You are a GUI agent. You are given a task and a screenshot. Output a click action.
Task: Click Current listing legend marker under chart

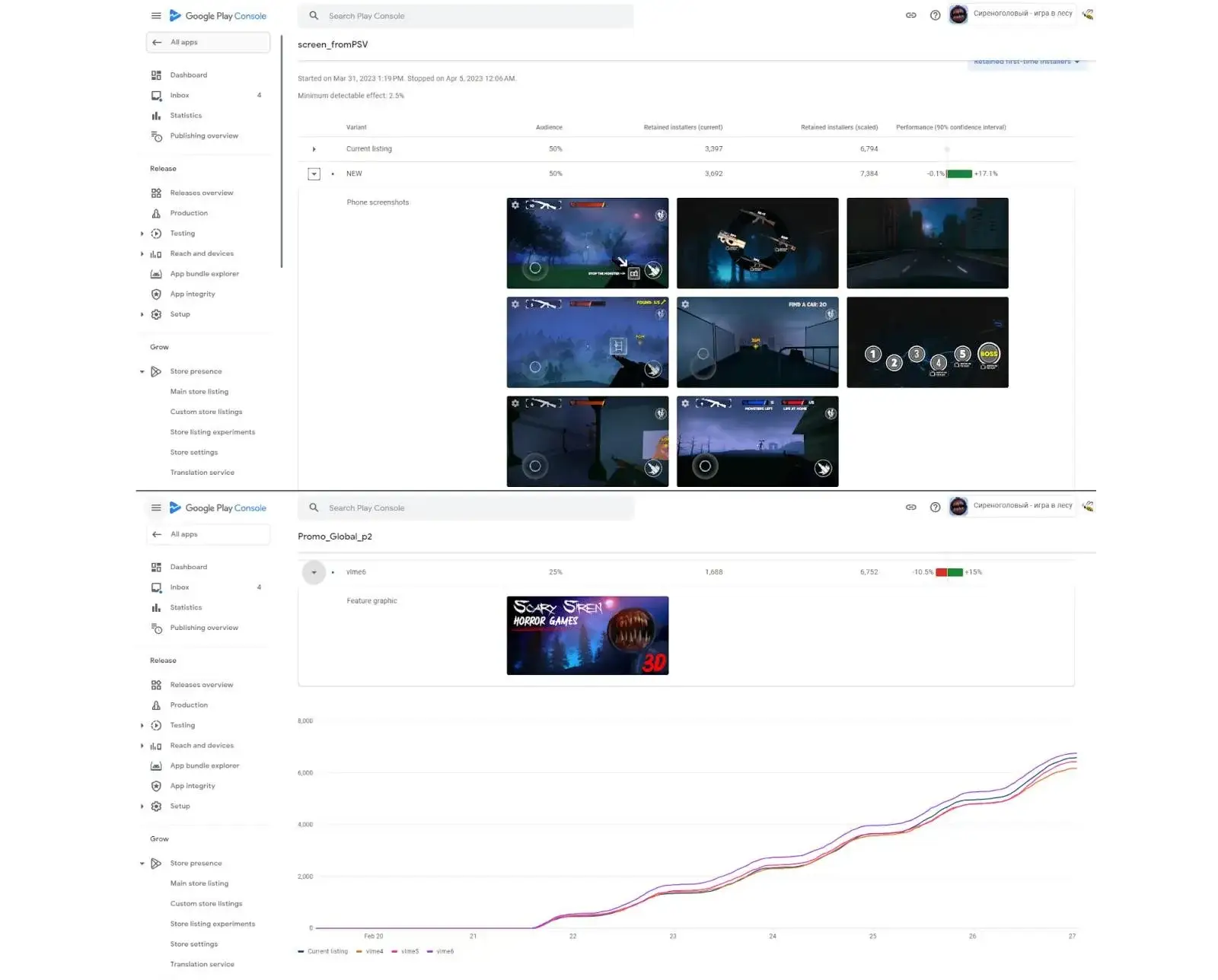[301, 952]
